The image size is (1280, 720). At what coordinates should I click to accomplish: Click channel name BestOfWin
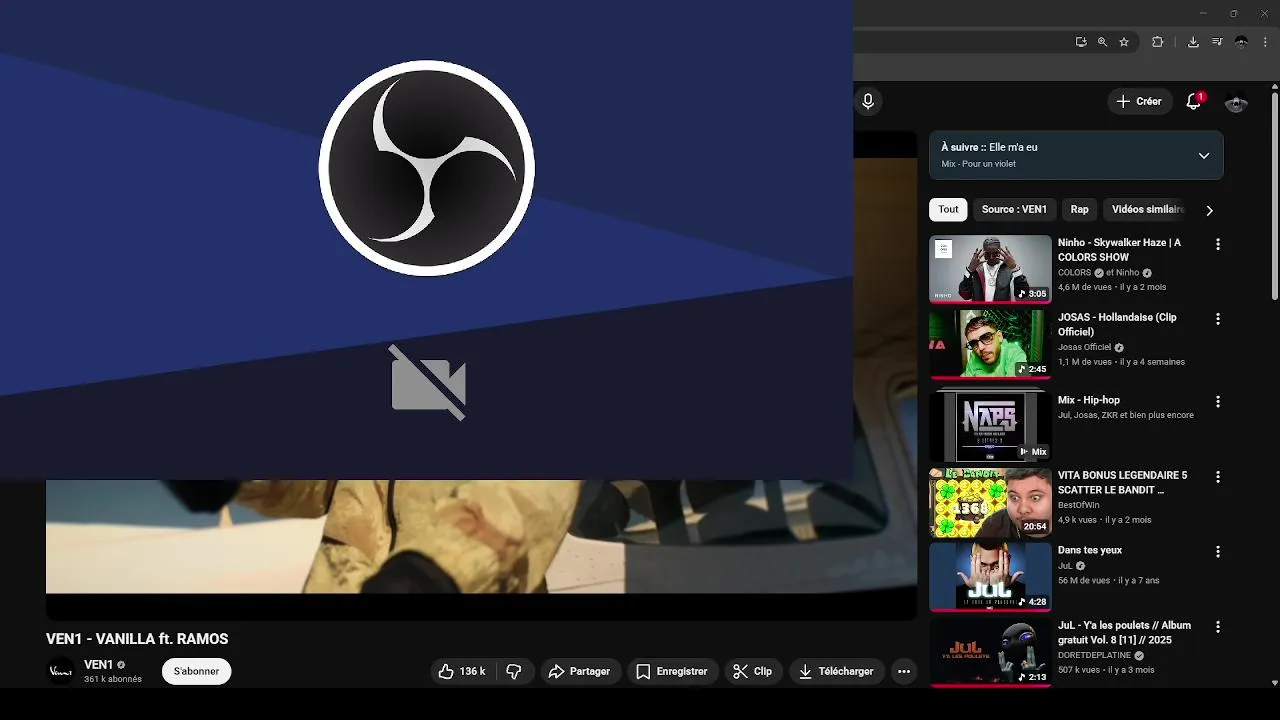pos(1078,505)
